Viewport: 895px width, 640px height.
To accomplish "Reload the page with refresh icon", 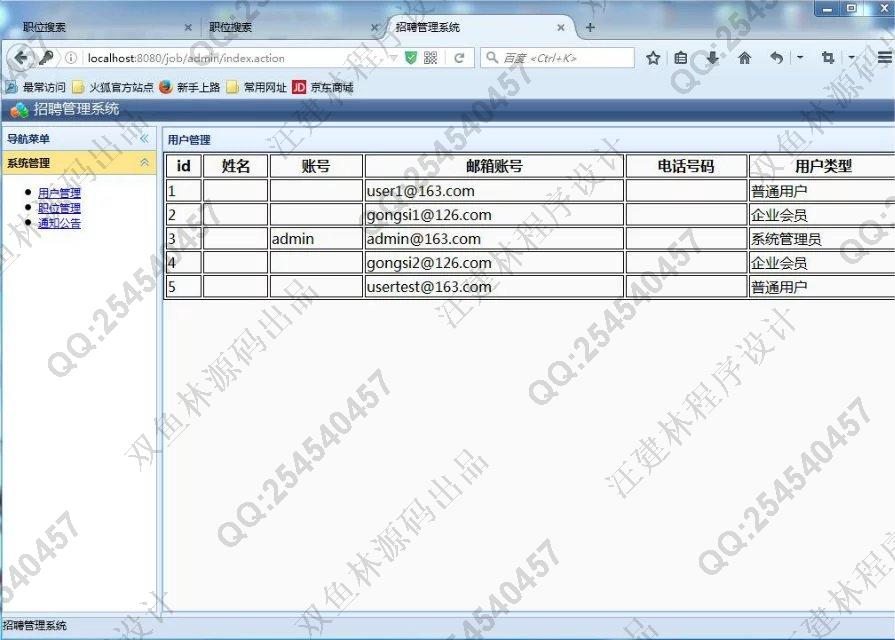I will (x=459, y=58).
